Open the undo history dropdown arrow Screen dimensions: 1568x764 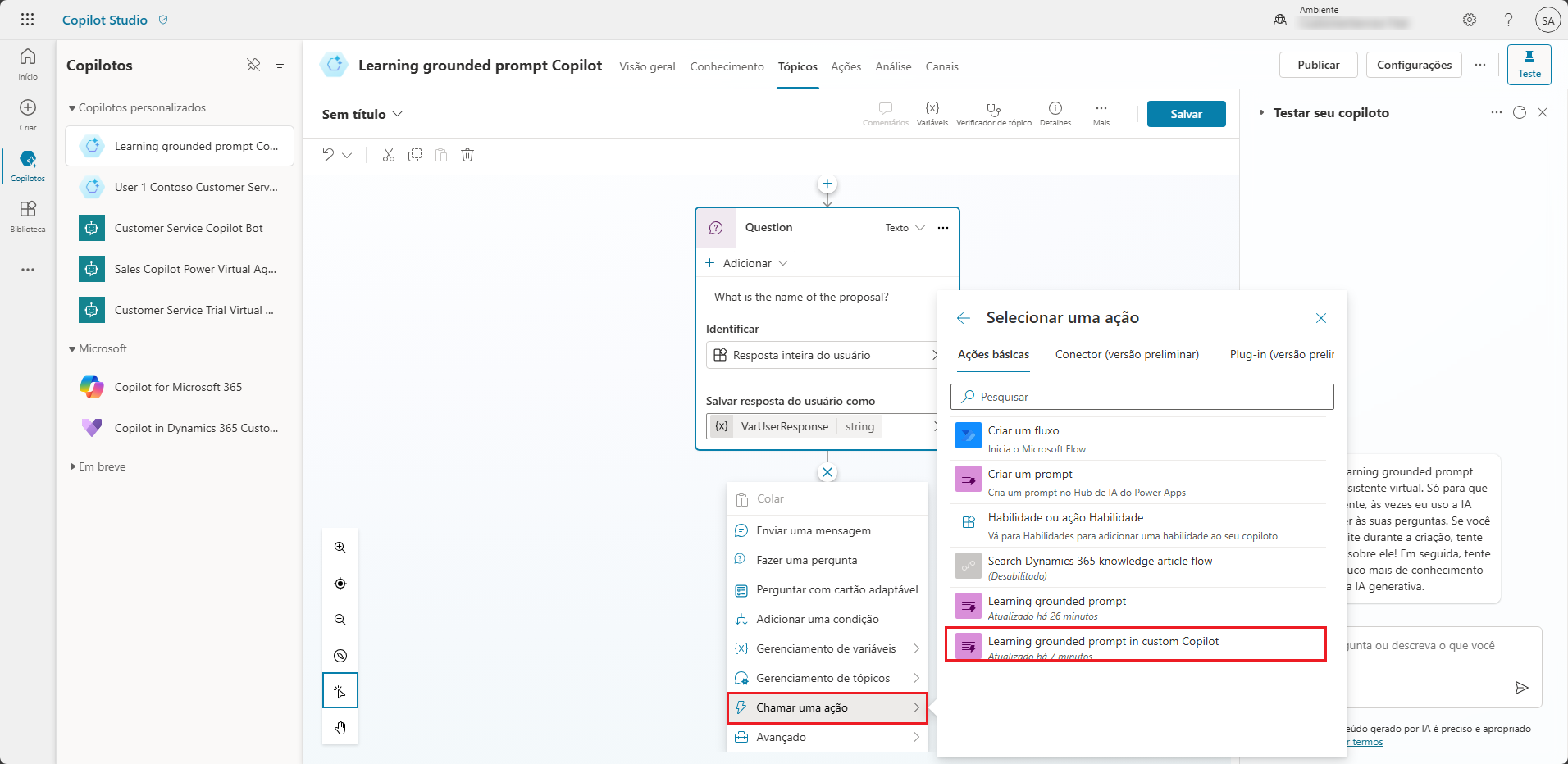[x=347, y=155]
